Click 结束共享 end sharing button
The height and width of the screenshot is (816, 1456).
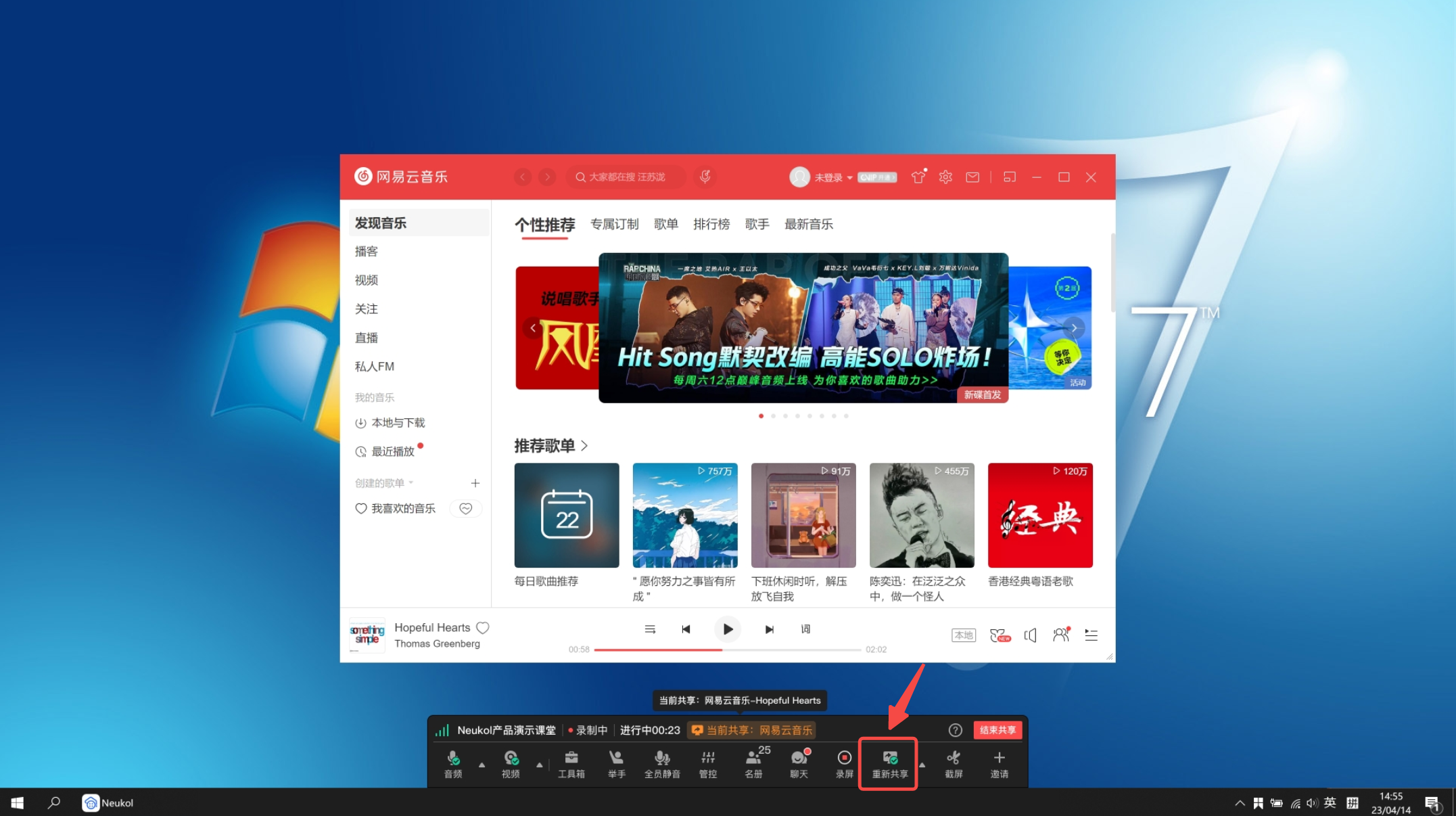(997, 730)
